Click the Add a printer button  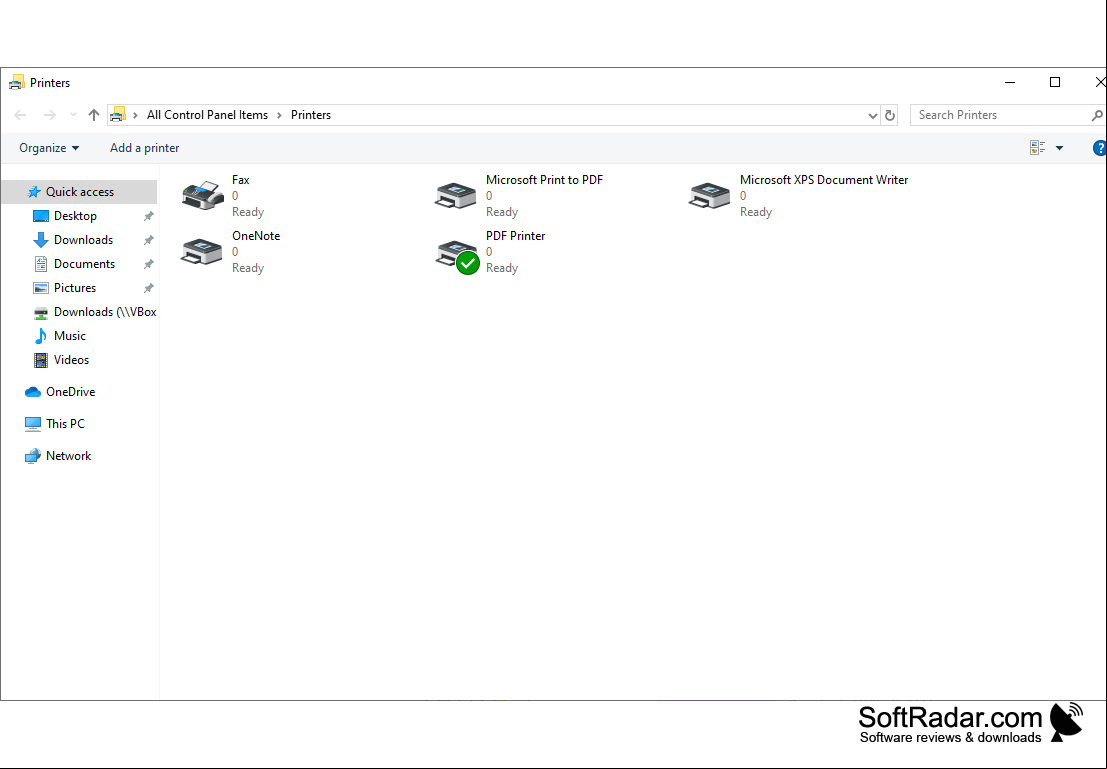click(x=145, y=148)
